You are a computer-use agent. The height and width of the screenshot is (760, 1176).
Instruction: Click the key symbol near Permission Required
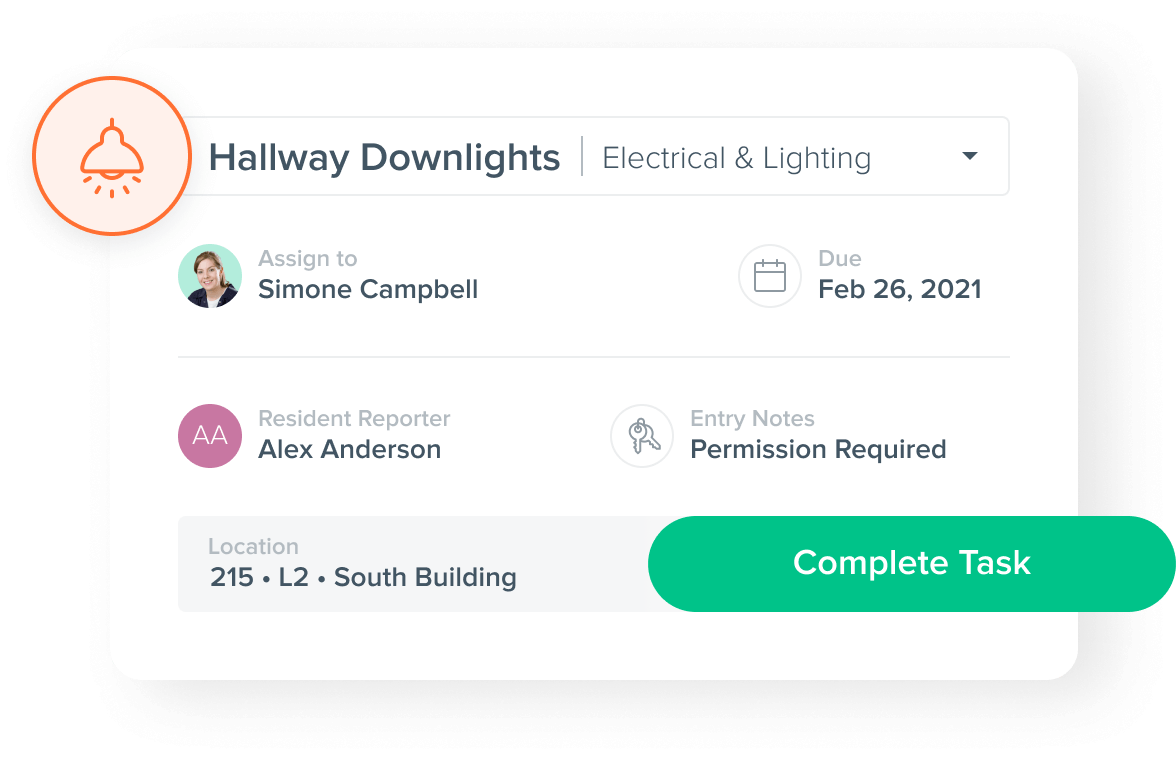coord(641,436)
